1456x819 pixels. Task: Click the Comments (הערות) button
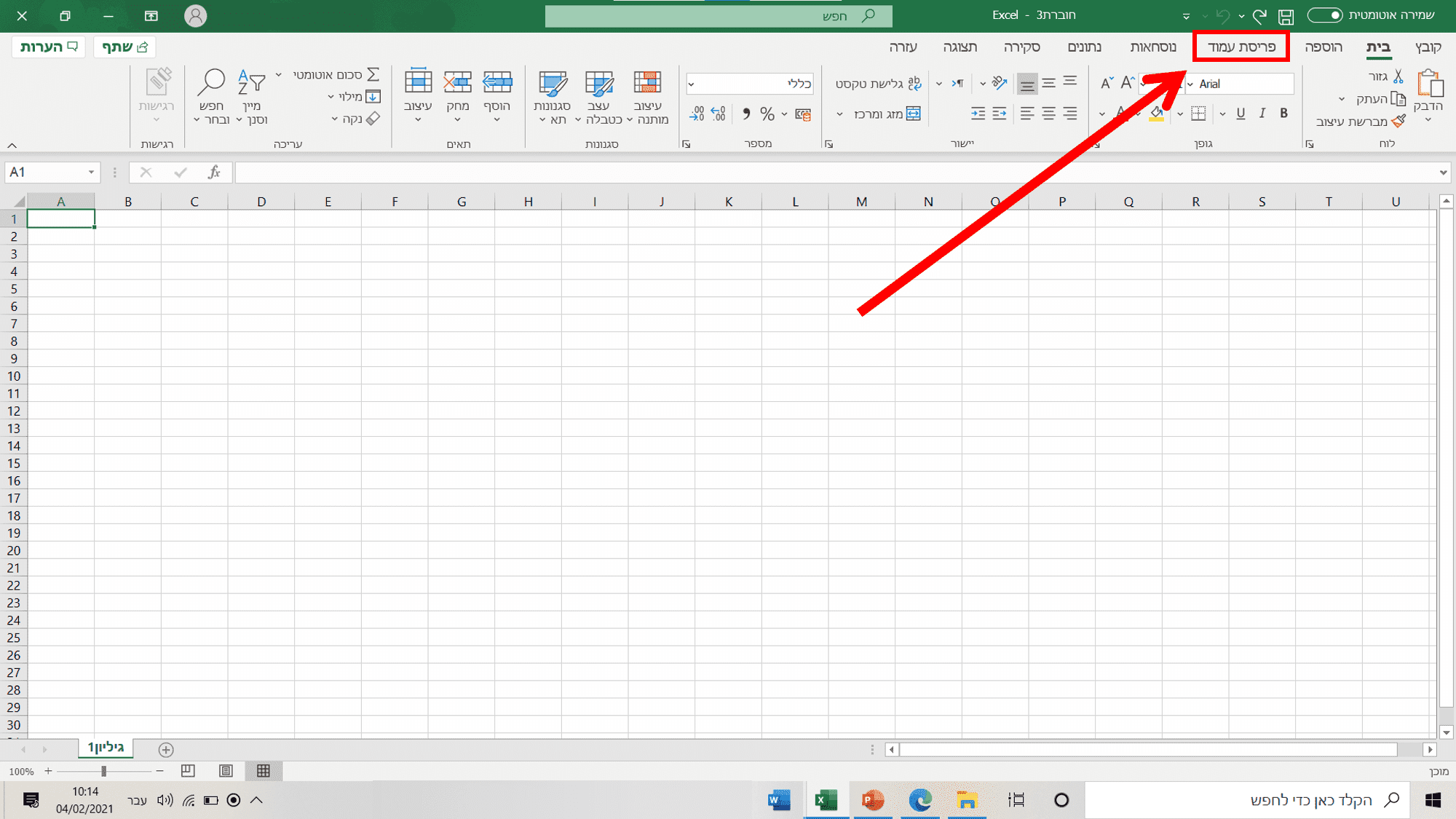click(49, 47)
